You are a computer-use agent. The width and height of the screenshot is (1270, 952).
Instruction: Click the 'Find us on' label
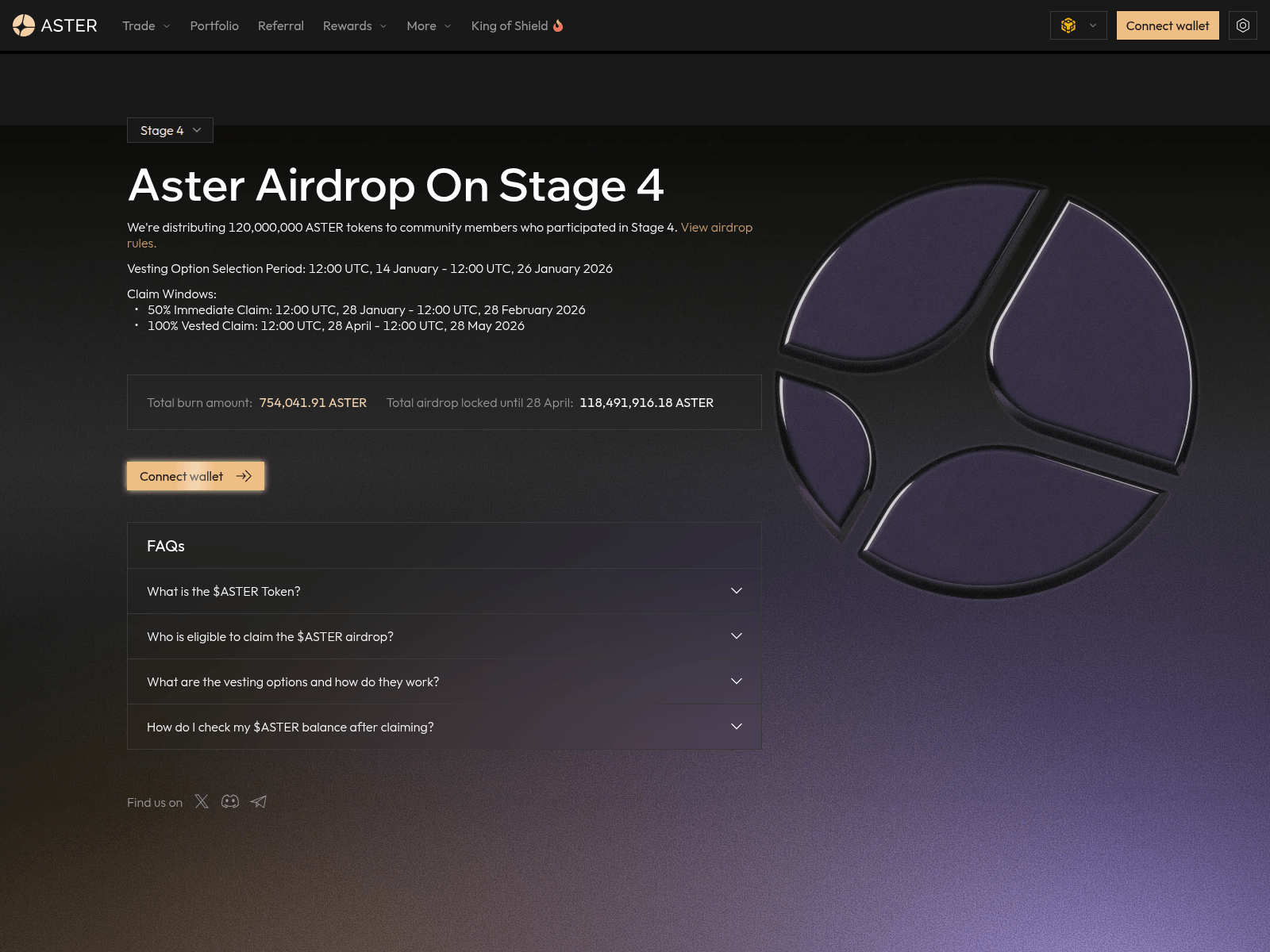155,802
